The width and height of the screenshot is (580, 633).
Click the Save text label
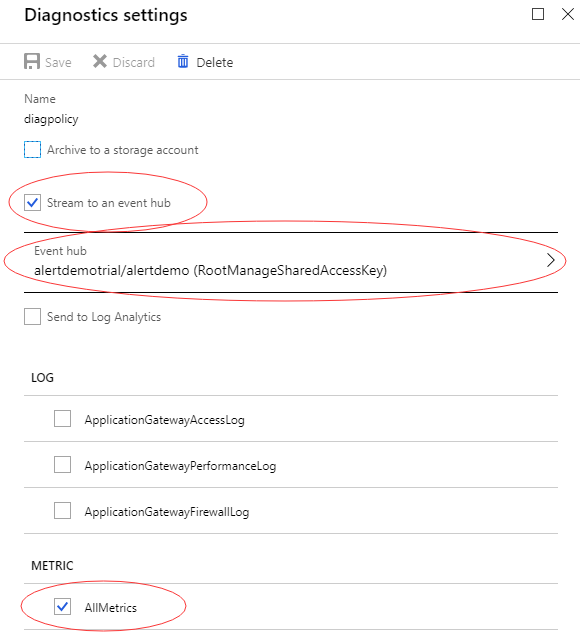(58, 63)
